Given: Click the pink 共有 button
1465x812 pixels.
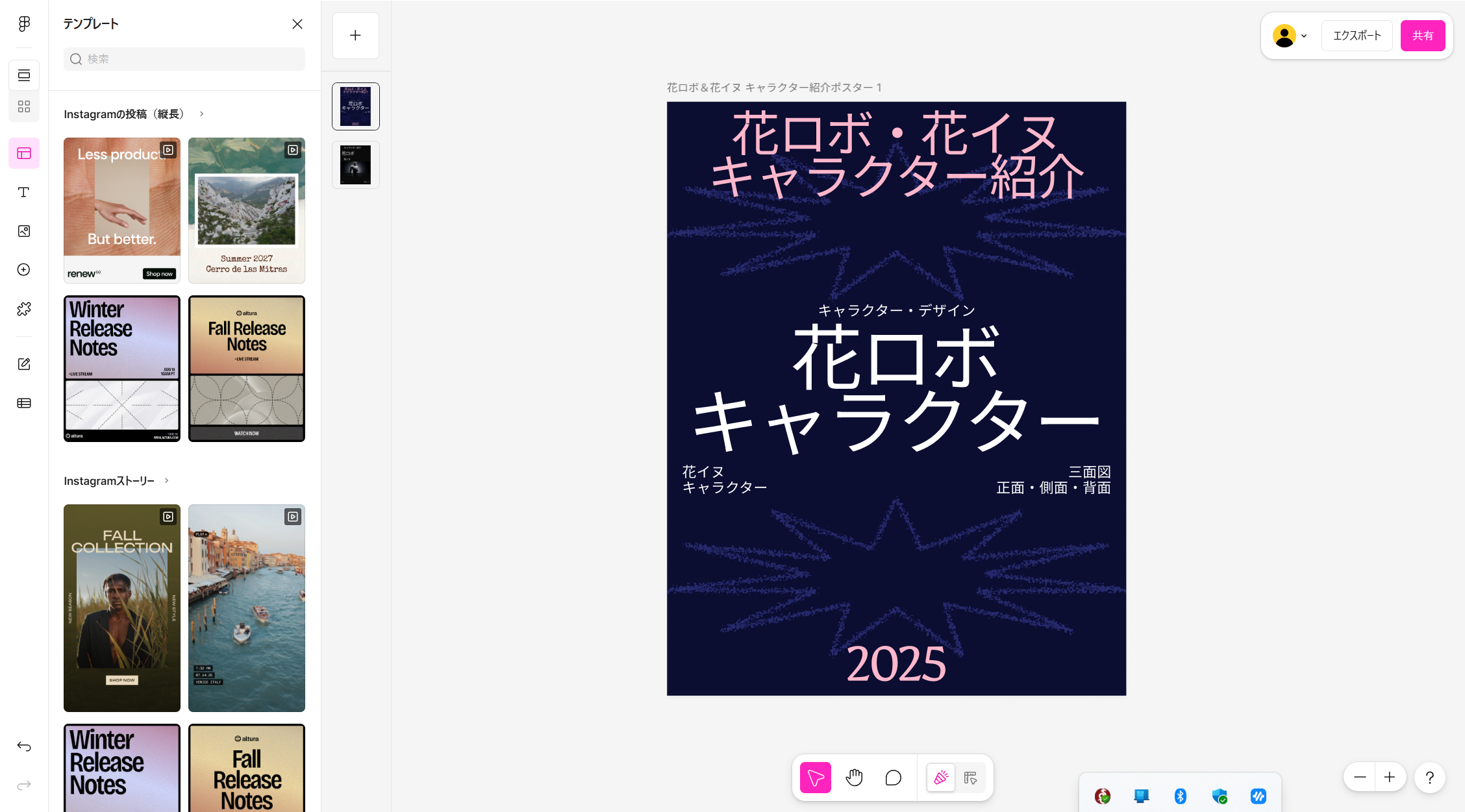Looking at the screenshot, I should pos(1422,36).
